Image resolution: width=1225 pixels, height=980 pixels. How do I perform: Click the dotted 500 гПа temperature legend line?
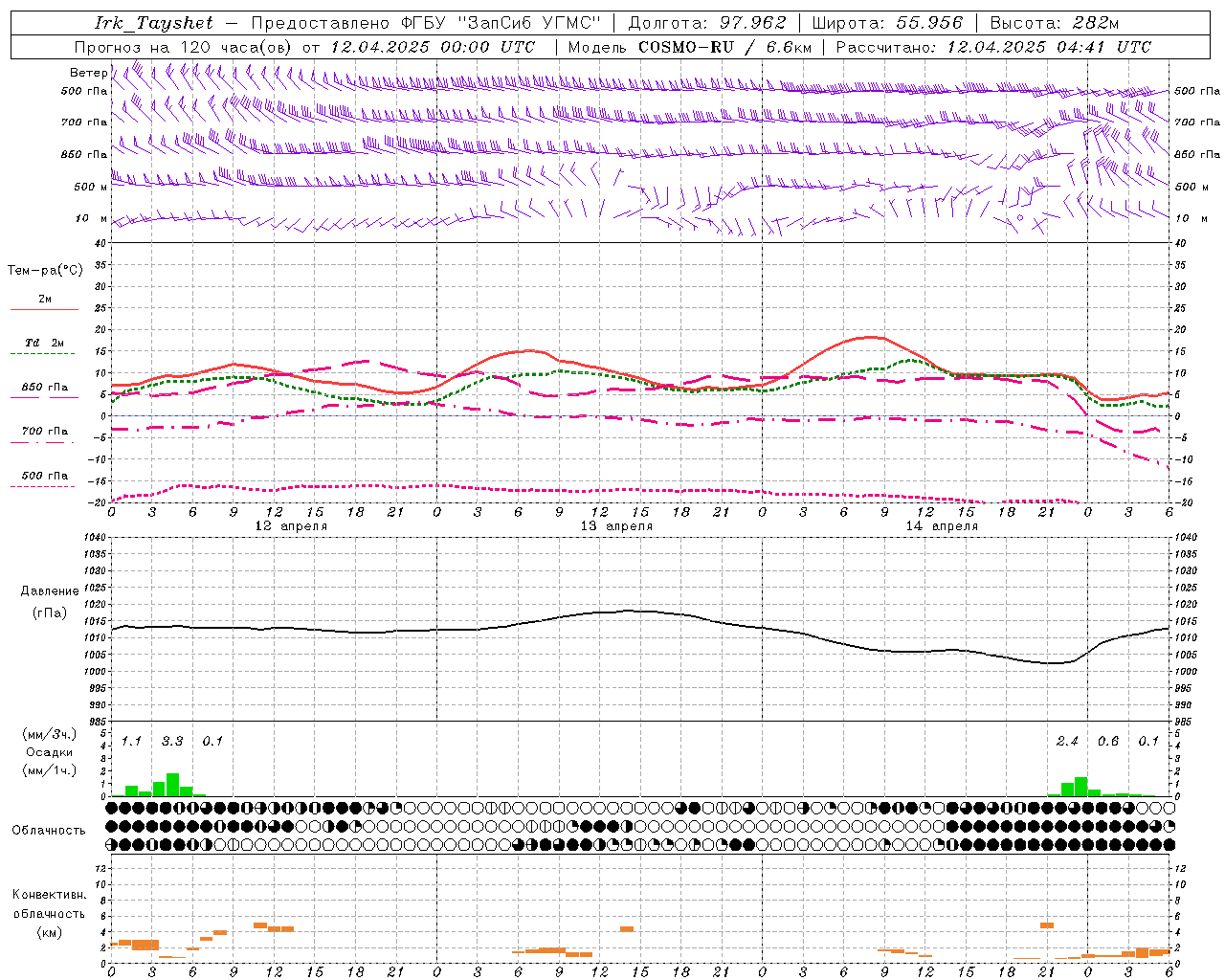[x=44, y=486]
